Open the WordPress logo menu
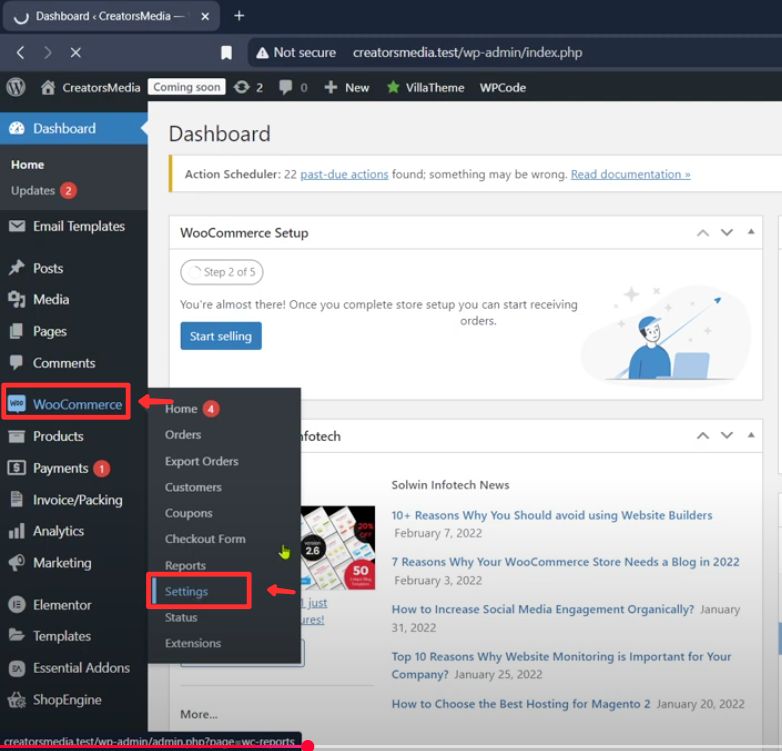 point(16,87)
